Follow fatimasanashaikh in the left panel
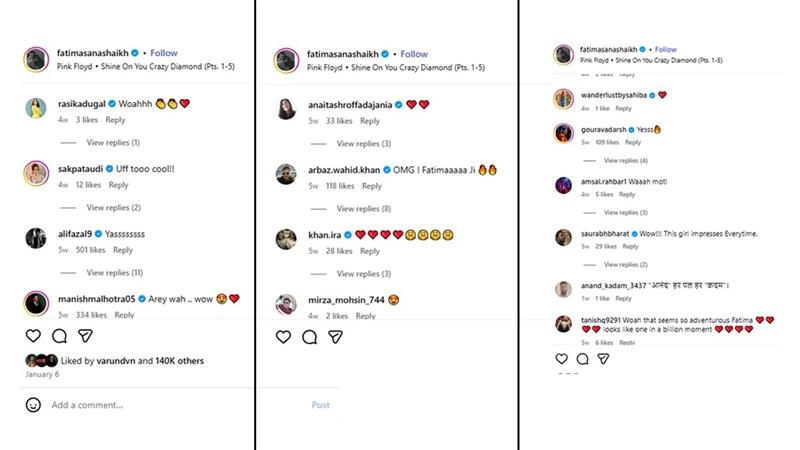 point(164,53)
